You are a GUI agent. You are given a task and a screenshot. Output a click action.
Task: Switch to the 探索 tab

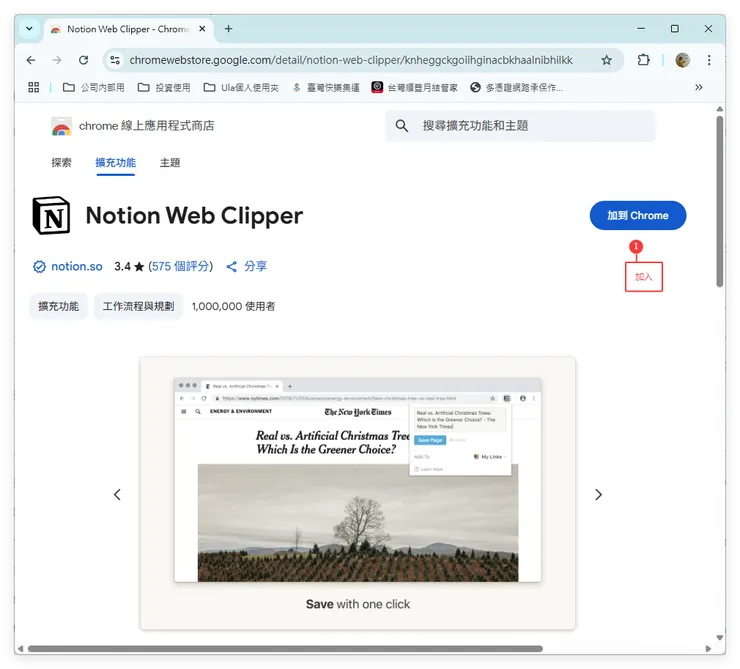(x=61, y=163)
